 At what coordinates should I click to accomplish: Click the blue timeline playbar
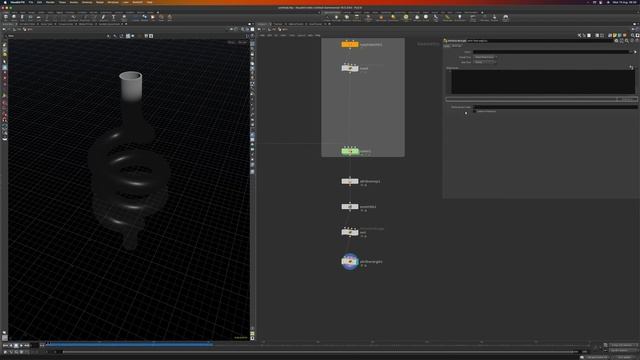(130, 344)
